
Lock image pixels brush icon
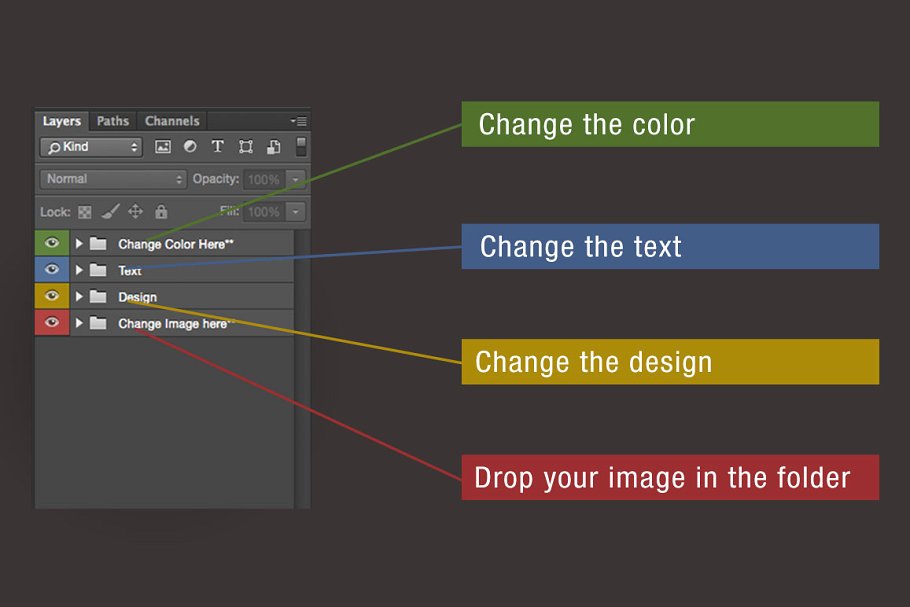click(110, 212)
